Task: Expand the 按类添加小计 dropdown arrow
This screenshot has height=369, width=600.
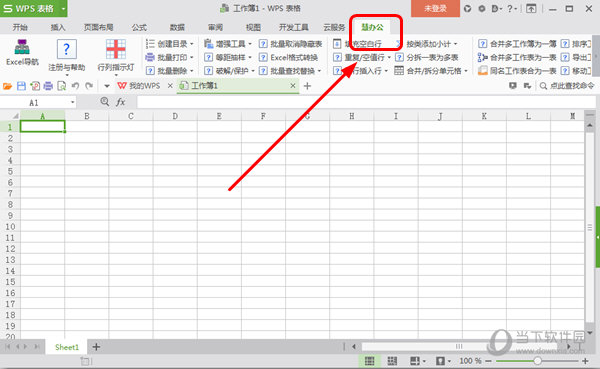Action: (455, 44)
